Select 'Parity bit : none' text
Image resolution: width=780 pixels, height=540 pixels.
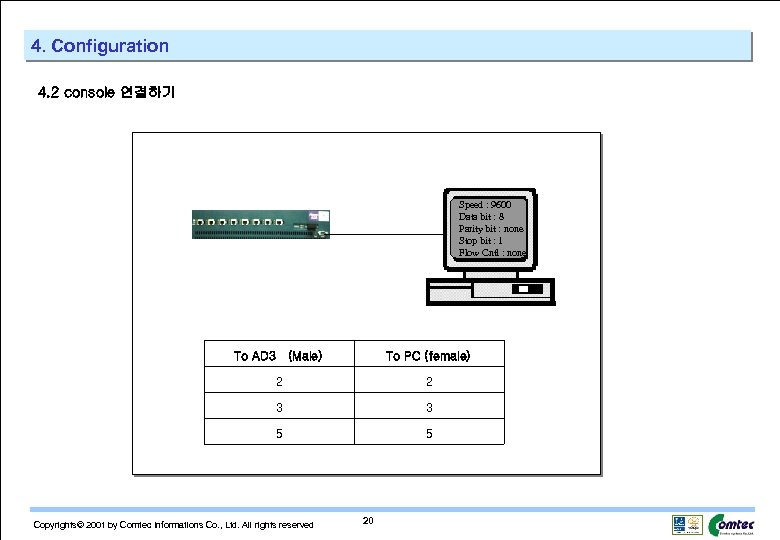491,228
